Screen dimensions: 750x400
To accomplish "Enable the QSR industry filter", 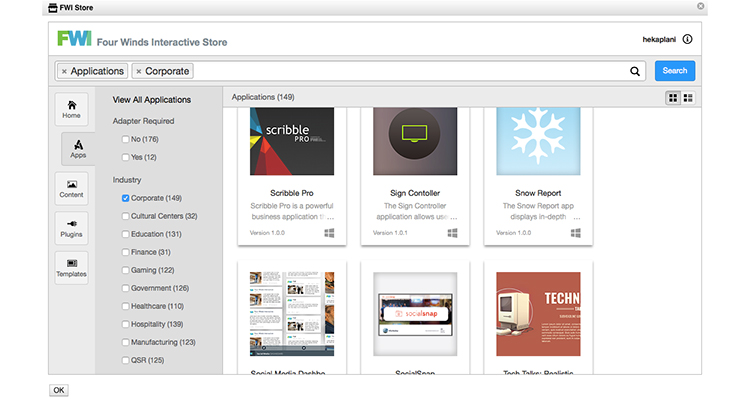I will pos(125,360).
